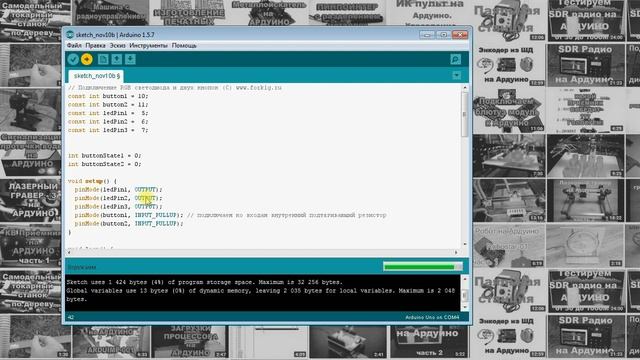Open a sketch using the Open icon
The image size is (640, 360).
coord(117,60)
